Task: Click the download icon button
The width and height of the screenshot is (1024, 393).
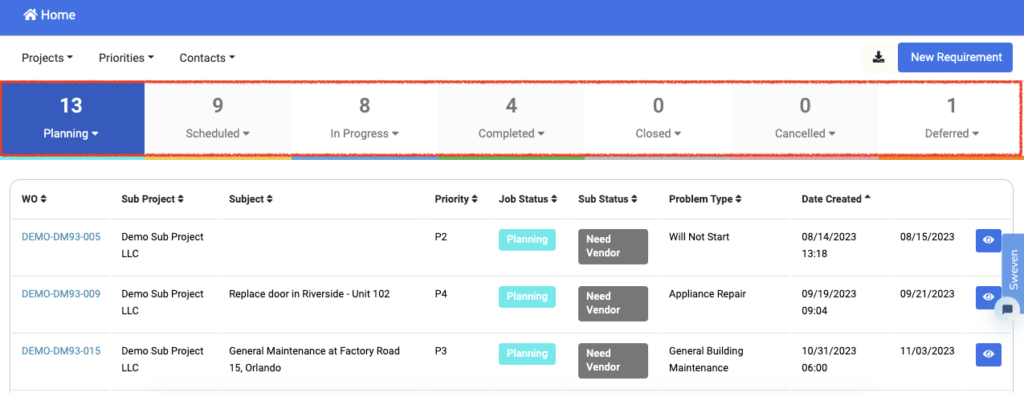Action: pyautogui.click(x=878, y=57)
